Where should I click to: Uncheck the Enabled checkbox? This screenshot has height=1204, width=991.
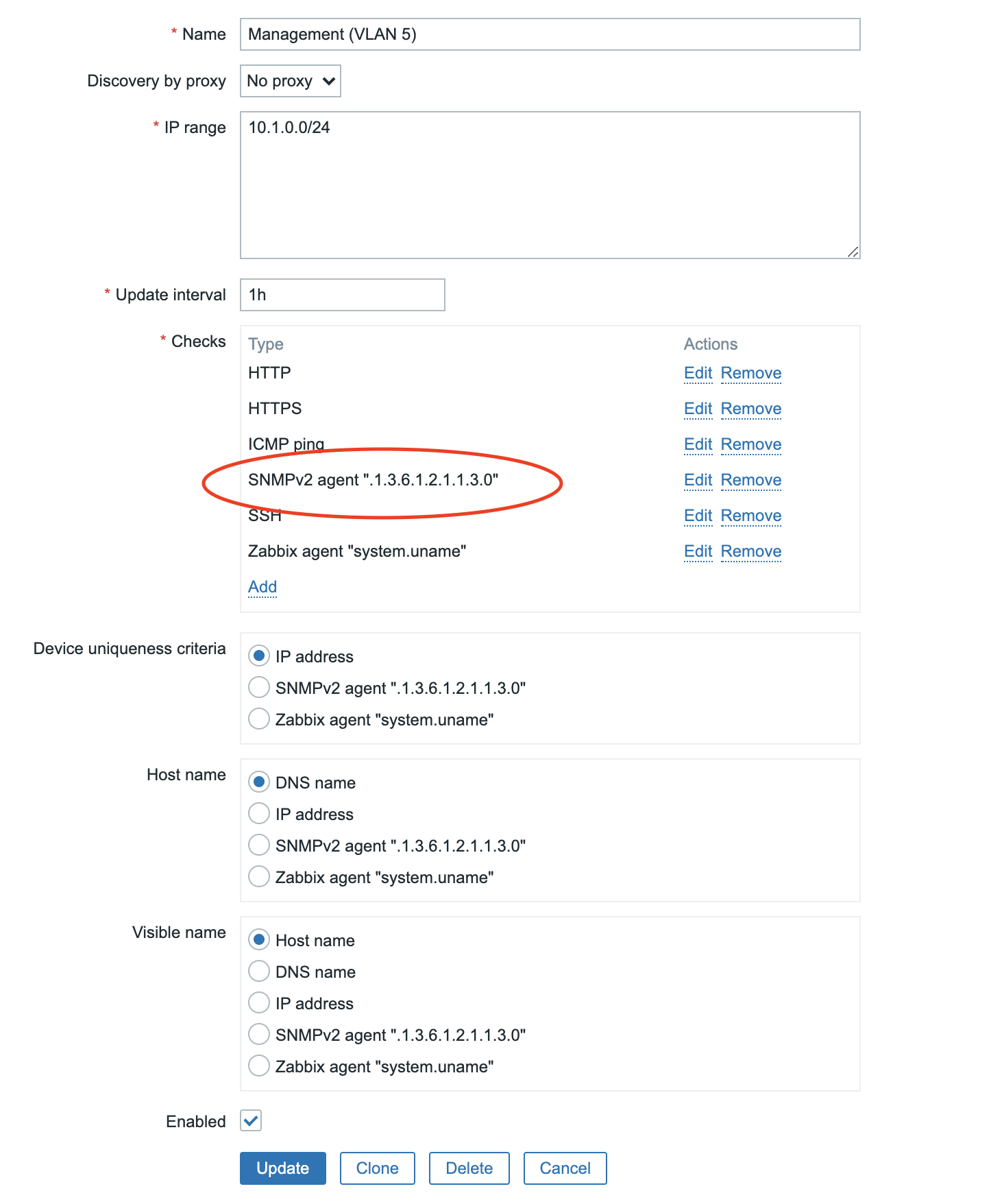click(x=251, y=1120)
